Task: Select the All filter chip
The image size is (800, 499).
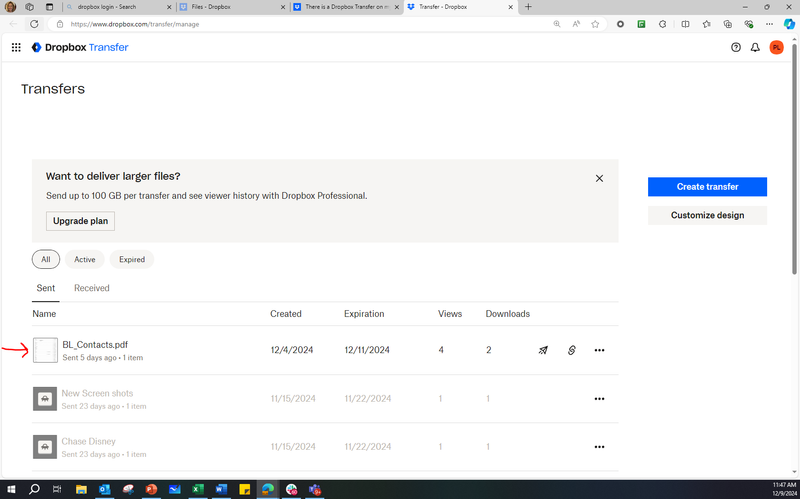Action: (46, 259)
